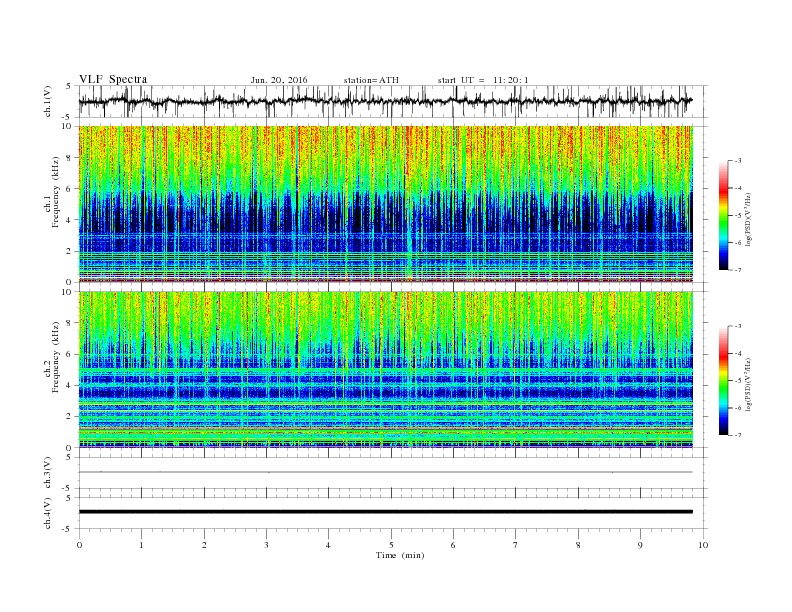Click the "-7" tick on ch.1 color bar
This screenshot has width=792, height=612.
(x=738, y=270)
